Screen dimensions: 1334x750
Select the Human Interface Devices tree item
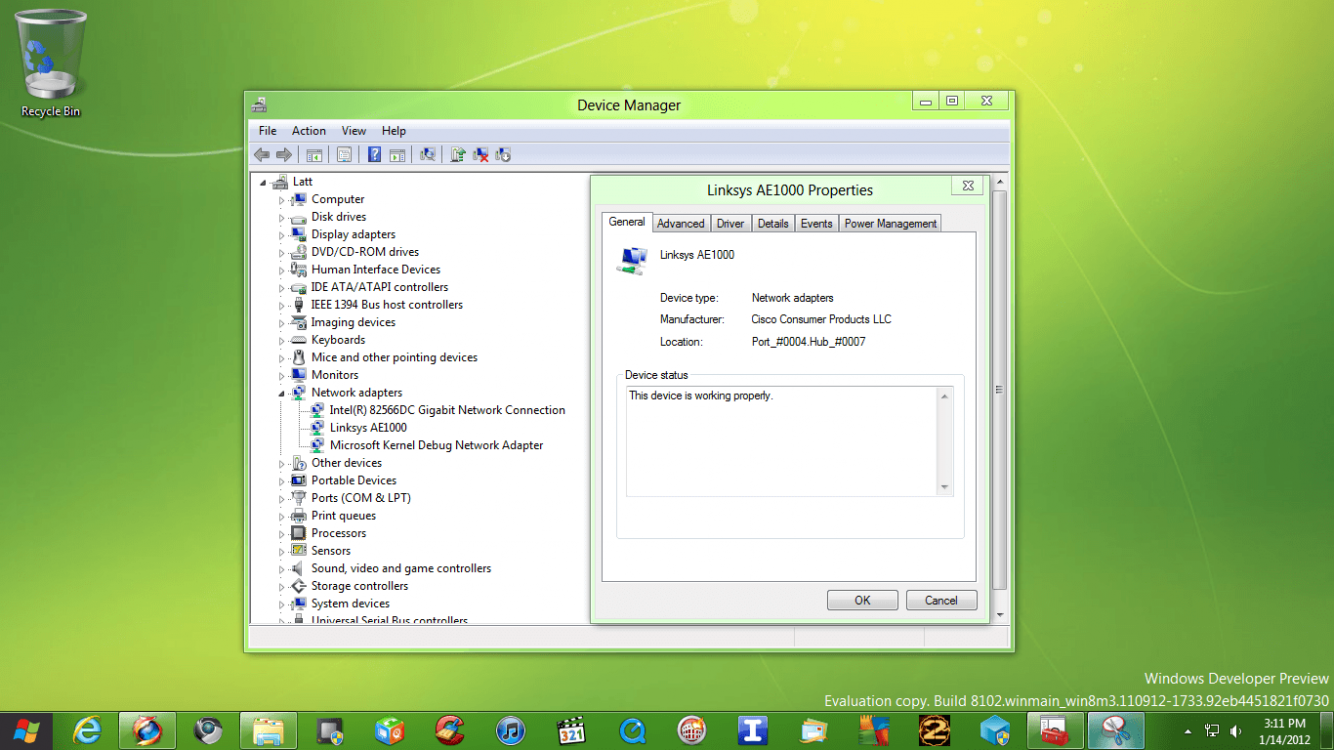[376, 270]
